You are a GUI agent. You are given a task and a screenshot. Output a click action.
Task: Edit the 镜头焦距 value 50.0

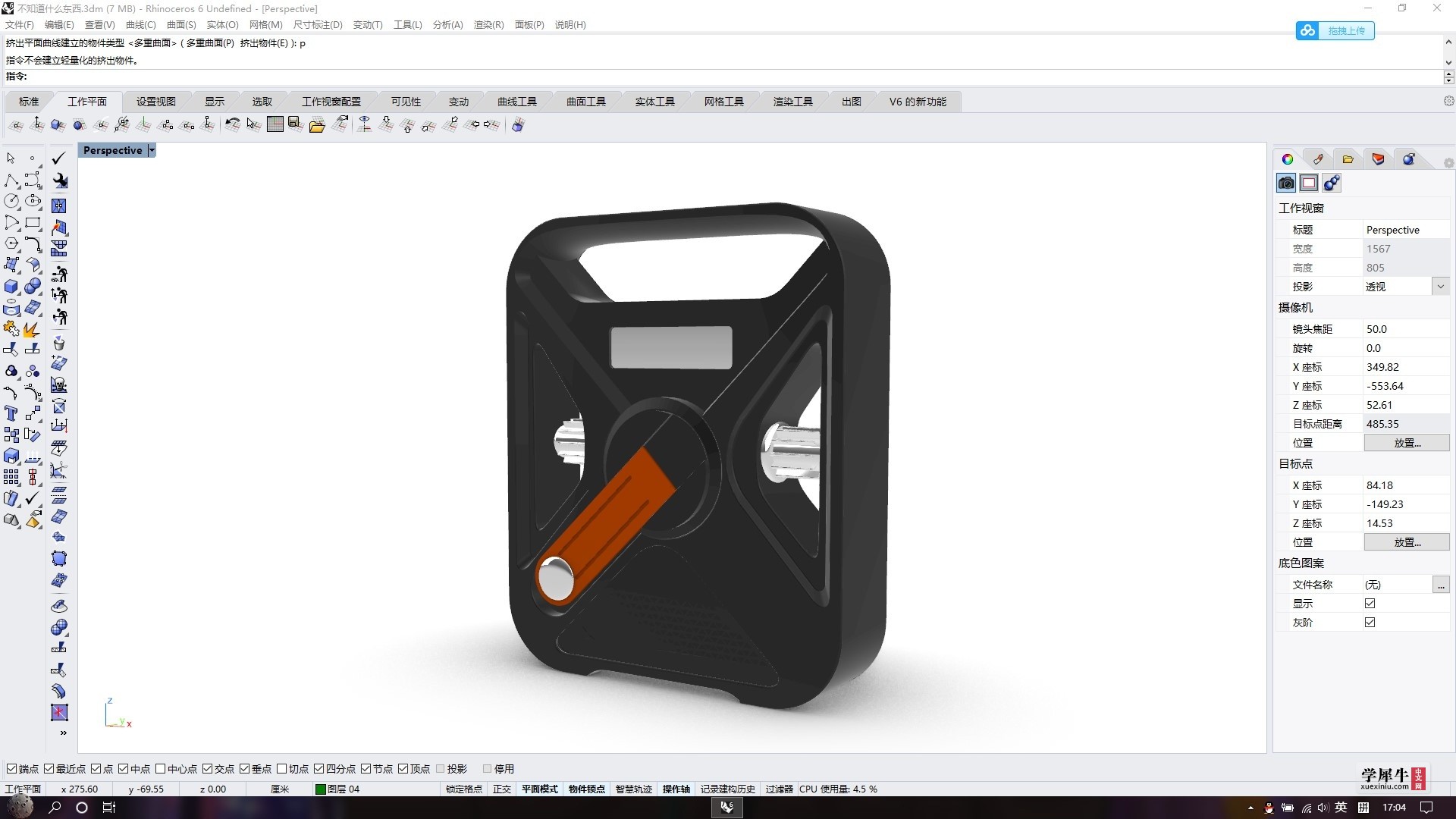coord(1406,329)
